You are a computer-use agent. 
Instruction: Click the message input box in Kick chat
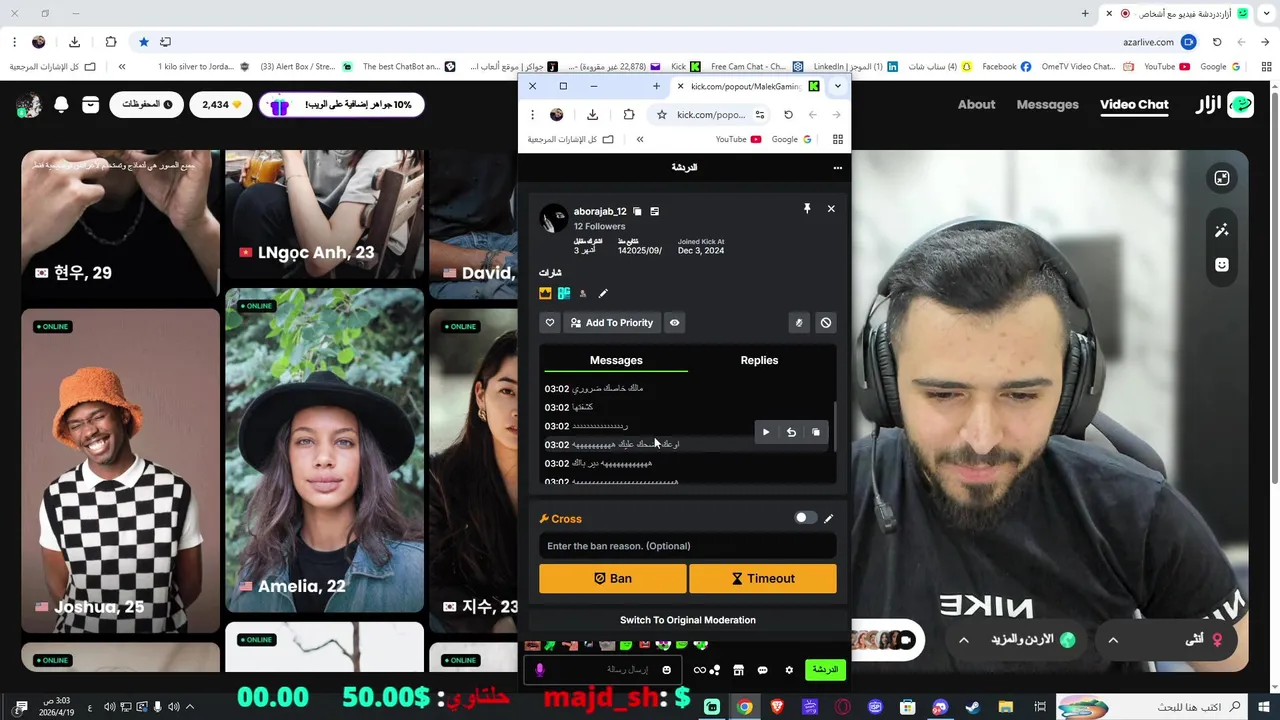pyautogui.click(x=603, y=670)
